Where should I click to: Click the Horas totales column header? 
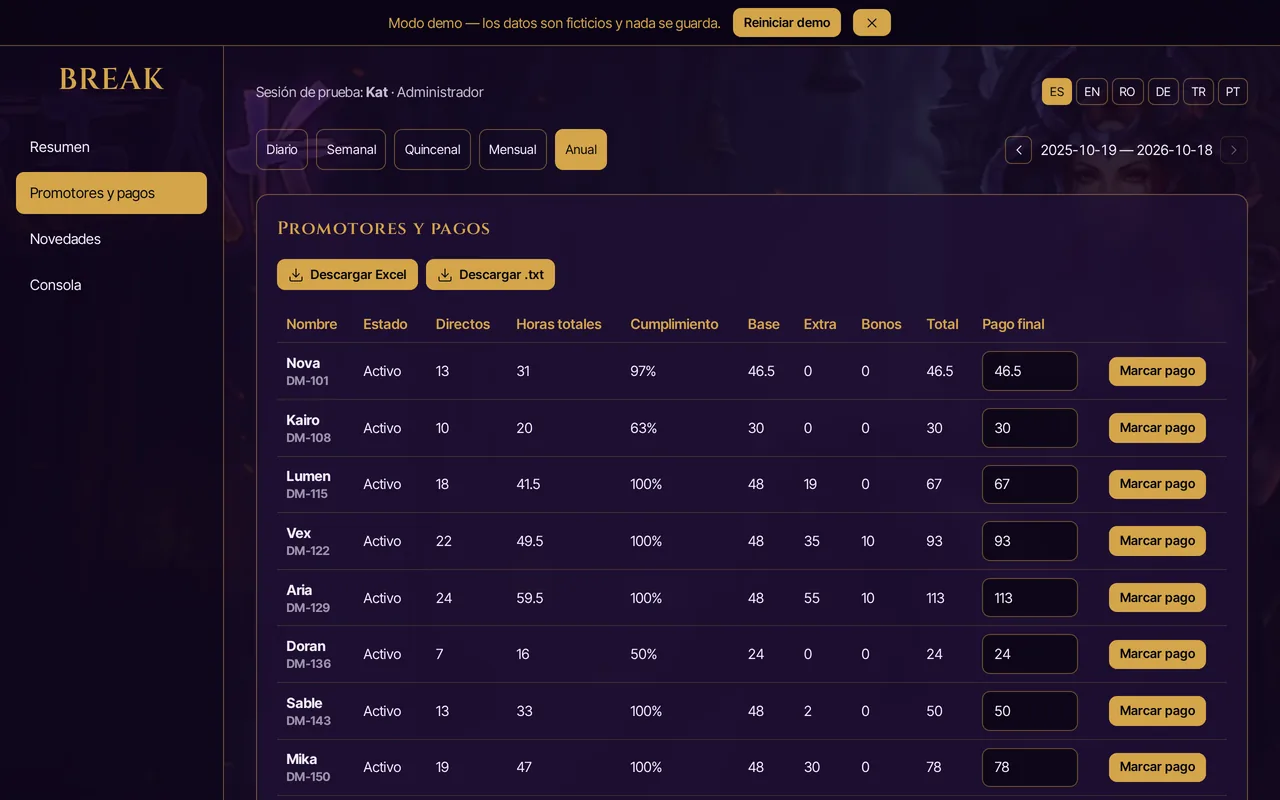[x=559, y=324]
